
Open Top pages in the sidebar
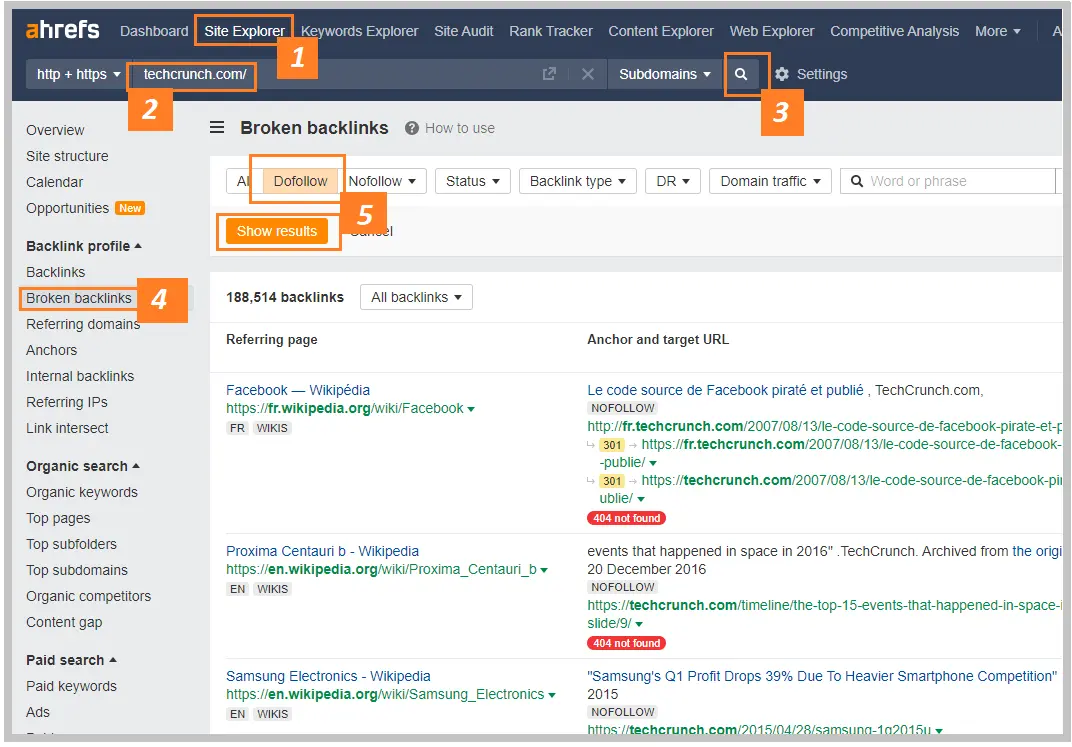pos(58,518)
